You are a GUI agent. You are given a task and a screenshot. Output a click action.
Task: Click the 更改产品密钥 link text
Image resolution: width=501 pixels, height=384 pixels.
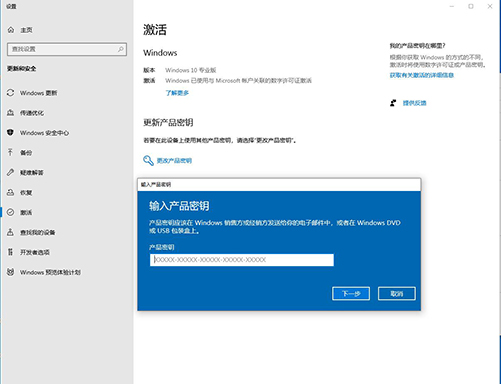(174, 161)
